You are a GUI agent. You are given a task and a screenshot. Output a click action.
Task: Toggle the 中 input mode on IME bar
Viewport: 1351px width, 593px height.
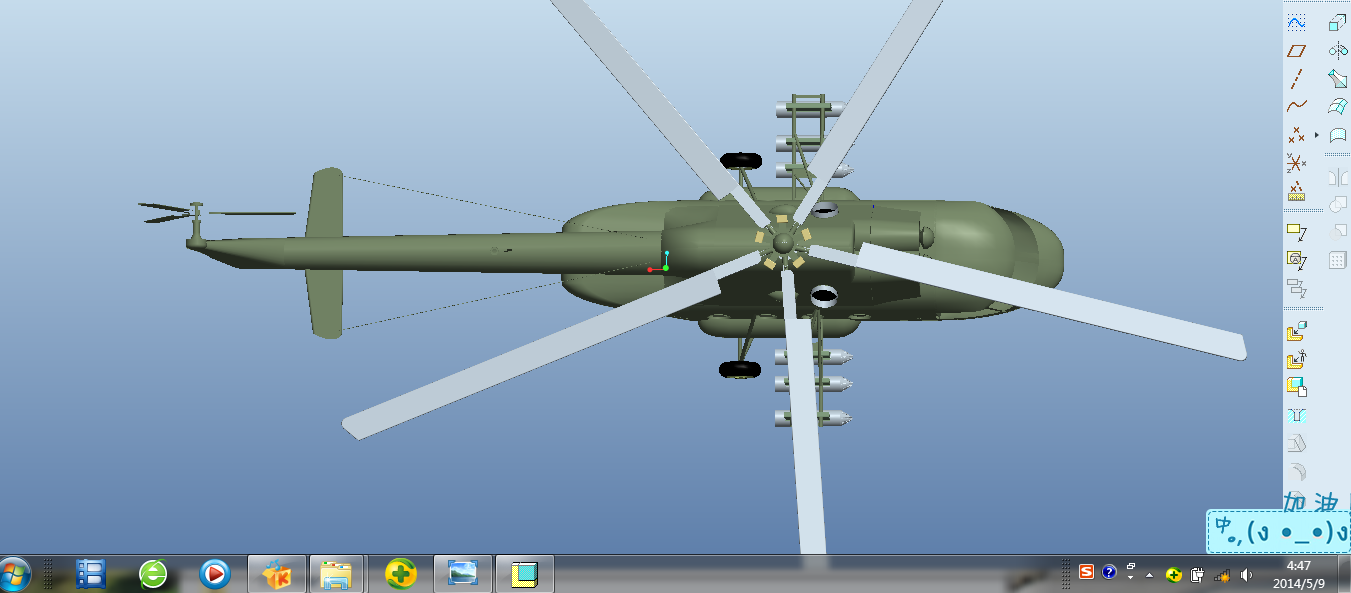pyautogui.click(x=1222, y=525)
